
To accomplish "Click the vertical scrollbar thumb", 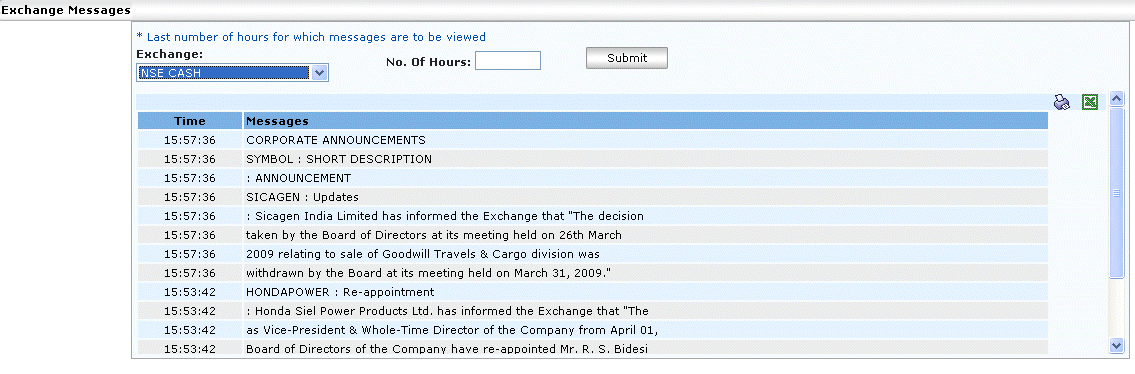I will [x=1116, y=192].
